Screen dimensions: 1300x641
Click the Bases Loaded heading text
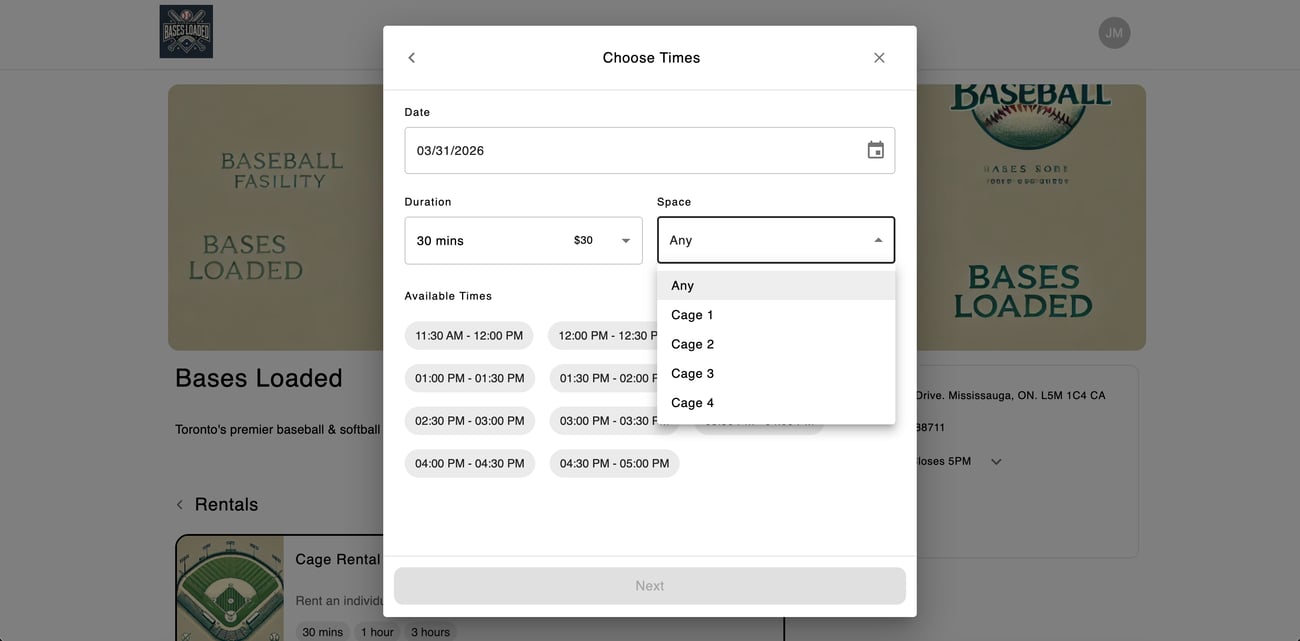point(259,378)
